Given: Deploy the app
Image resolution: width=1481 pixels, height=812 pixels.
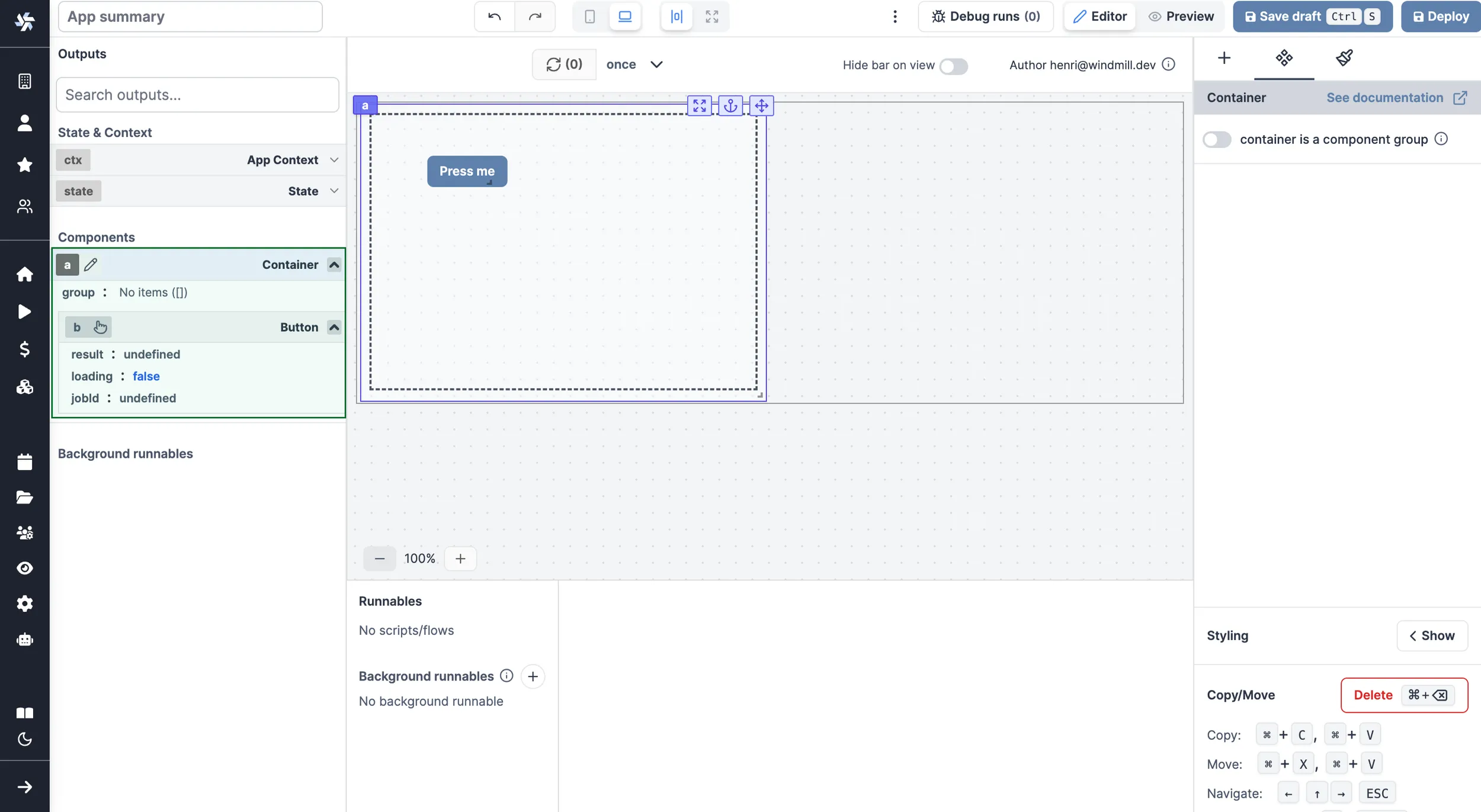Looking at the screenshot, I should point(1440,16).
